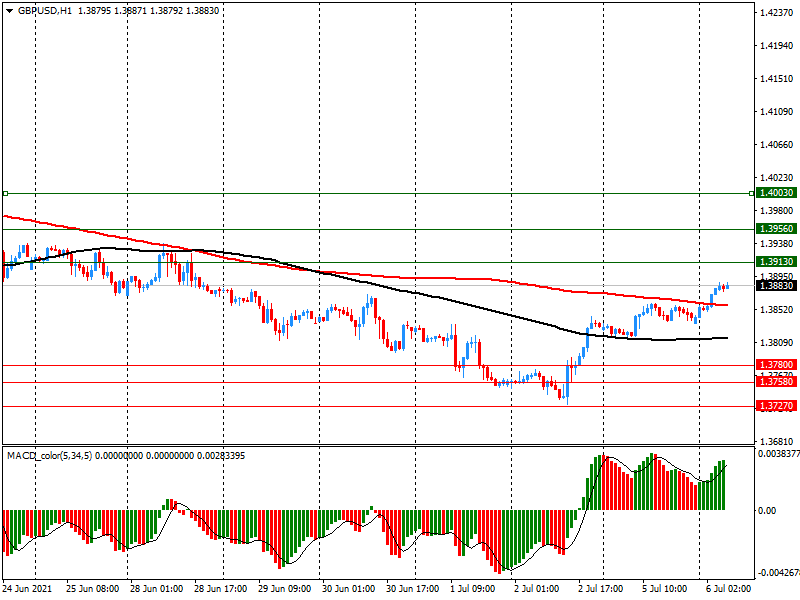Click the 1.42370 value on the price scale

point(776,13)
